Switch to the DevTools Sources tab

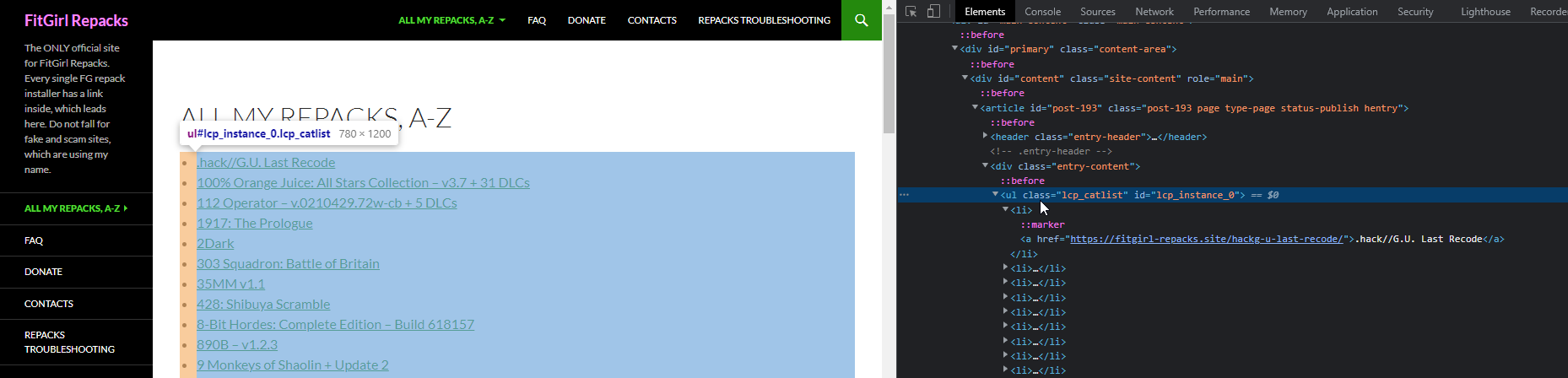point(1097,12)
